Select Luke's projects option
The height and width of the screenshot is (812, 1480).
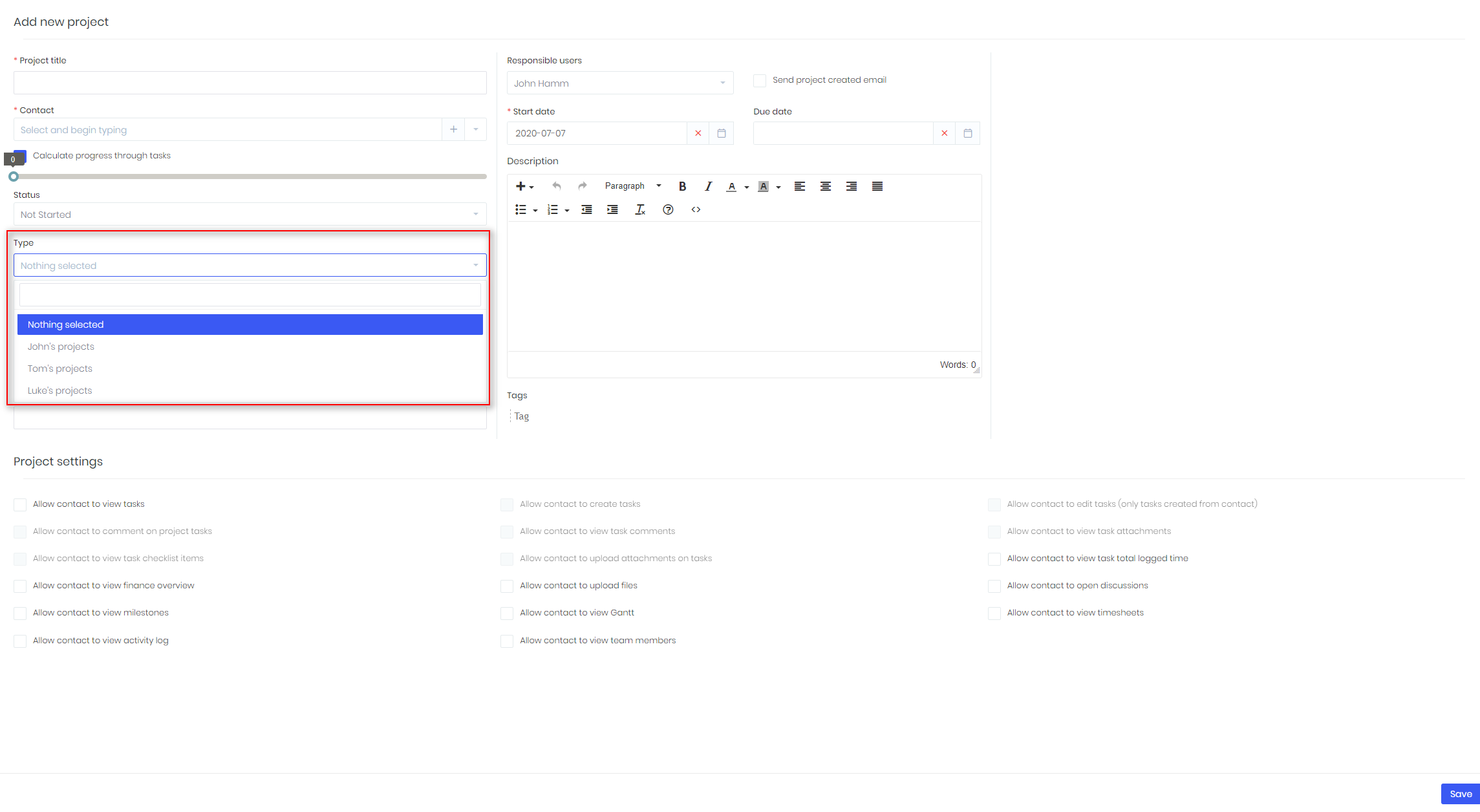[59, 390]
